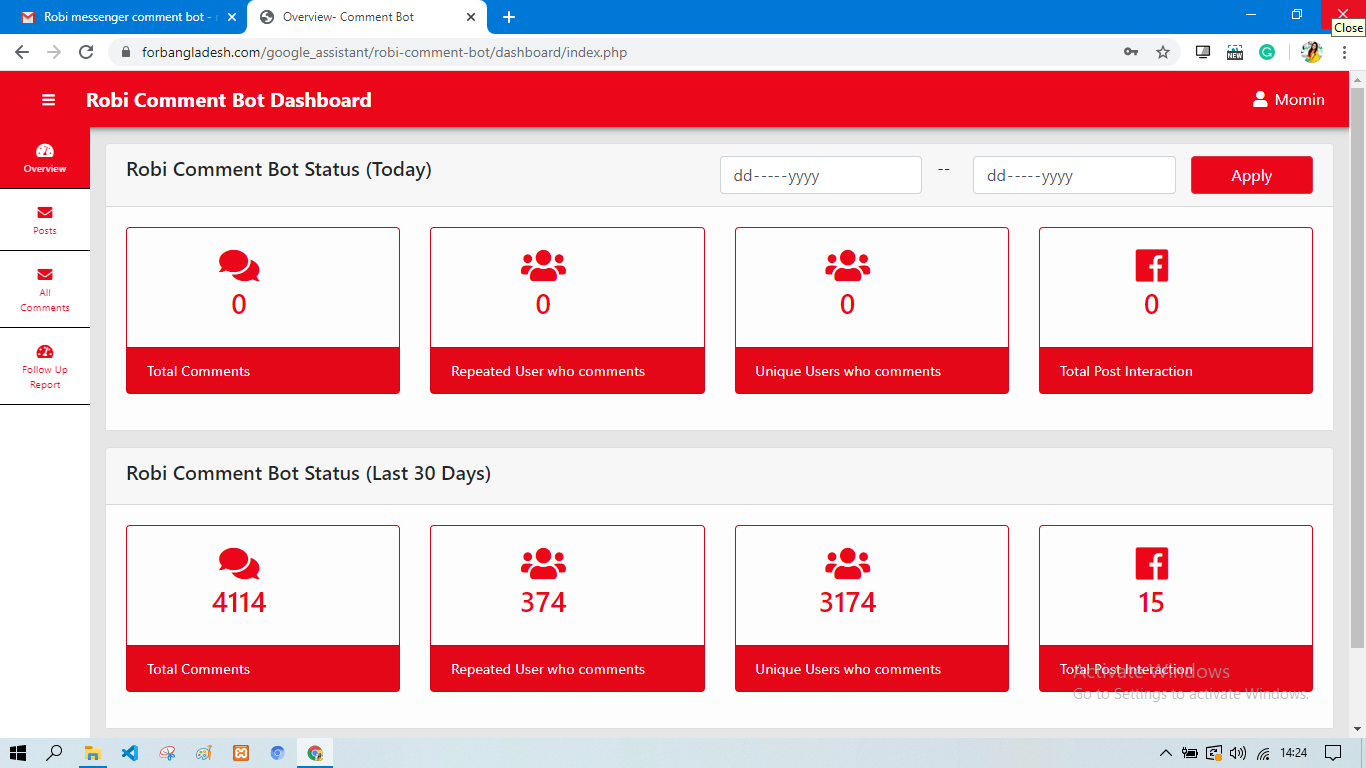Screen dimensions: 1366x768
Task: Bookmark this page with star icon
Action: (x=1163, y=52)
